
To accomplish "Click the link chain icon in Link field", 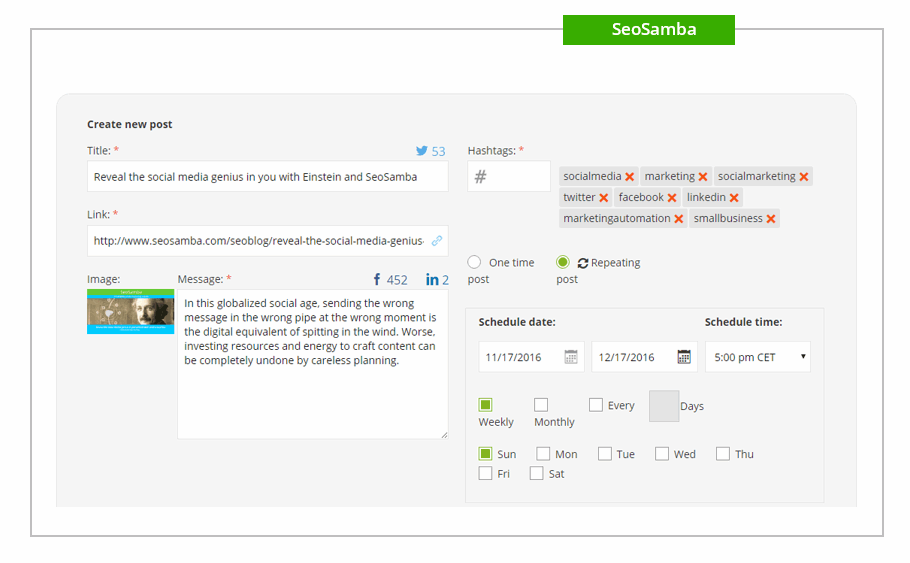I will click(x=436, y=240).
